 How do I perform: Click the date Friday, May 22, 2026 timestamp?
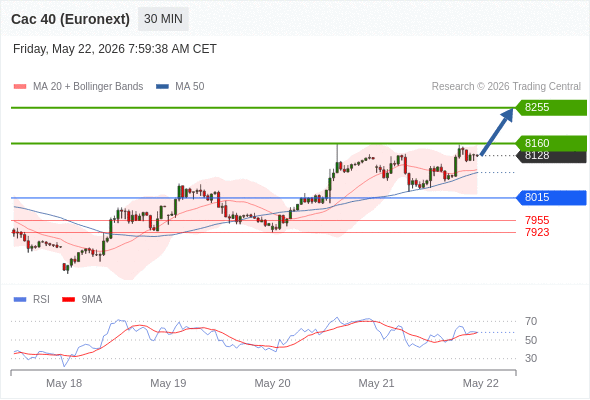115,49
